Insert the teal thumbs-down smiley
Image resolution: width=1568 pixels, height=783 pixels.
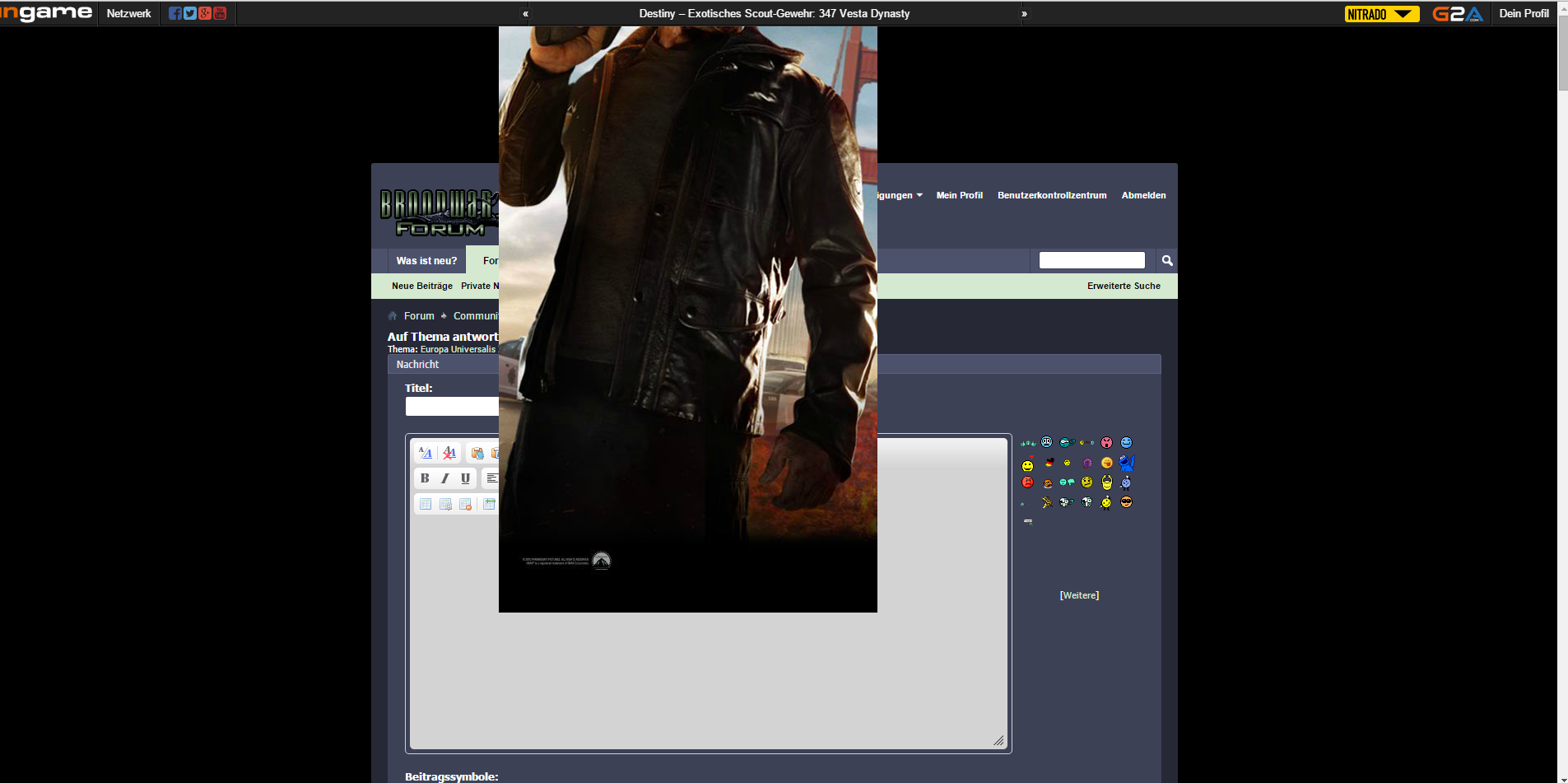pyautogui.click(x=1068, y=482)
